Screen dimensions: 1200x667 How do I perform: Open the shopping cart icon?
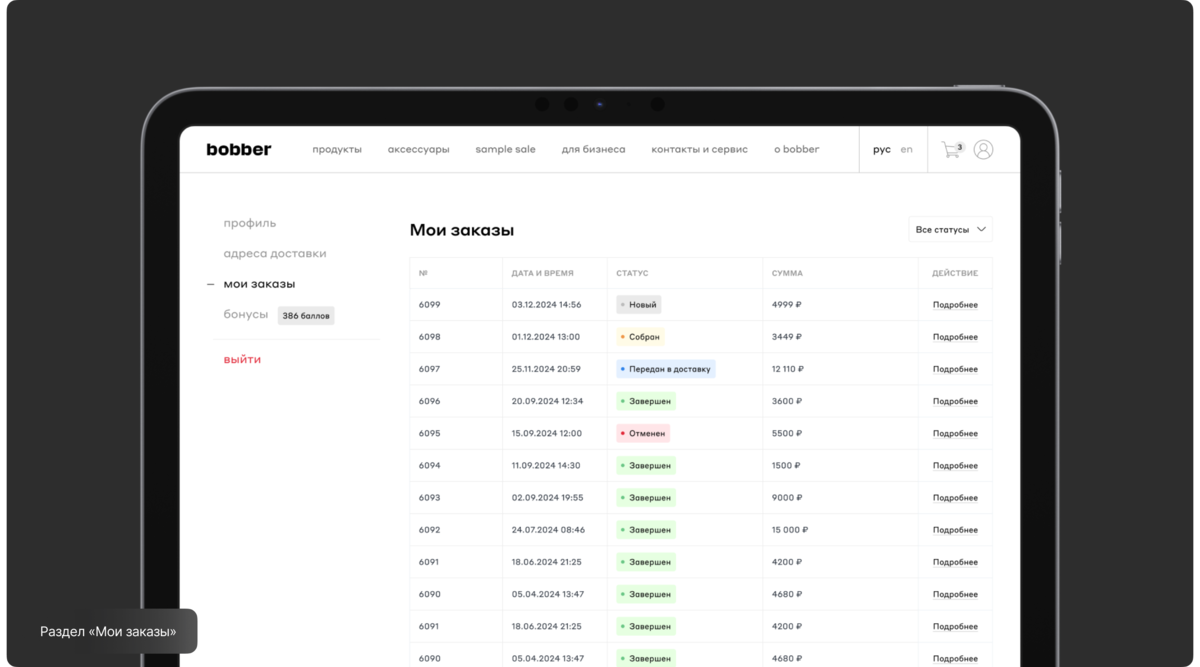pos(951,150)
